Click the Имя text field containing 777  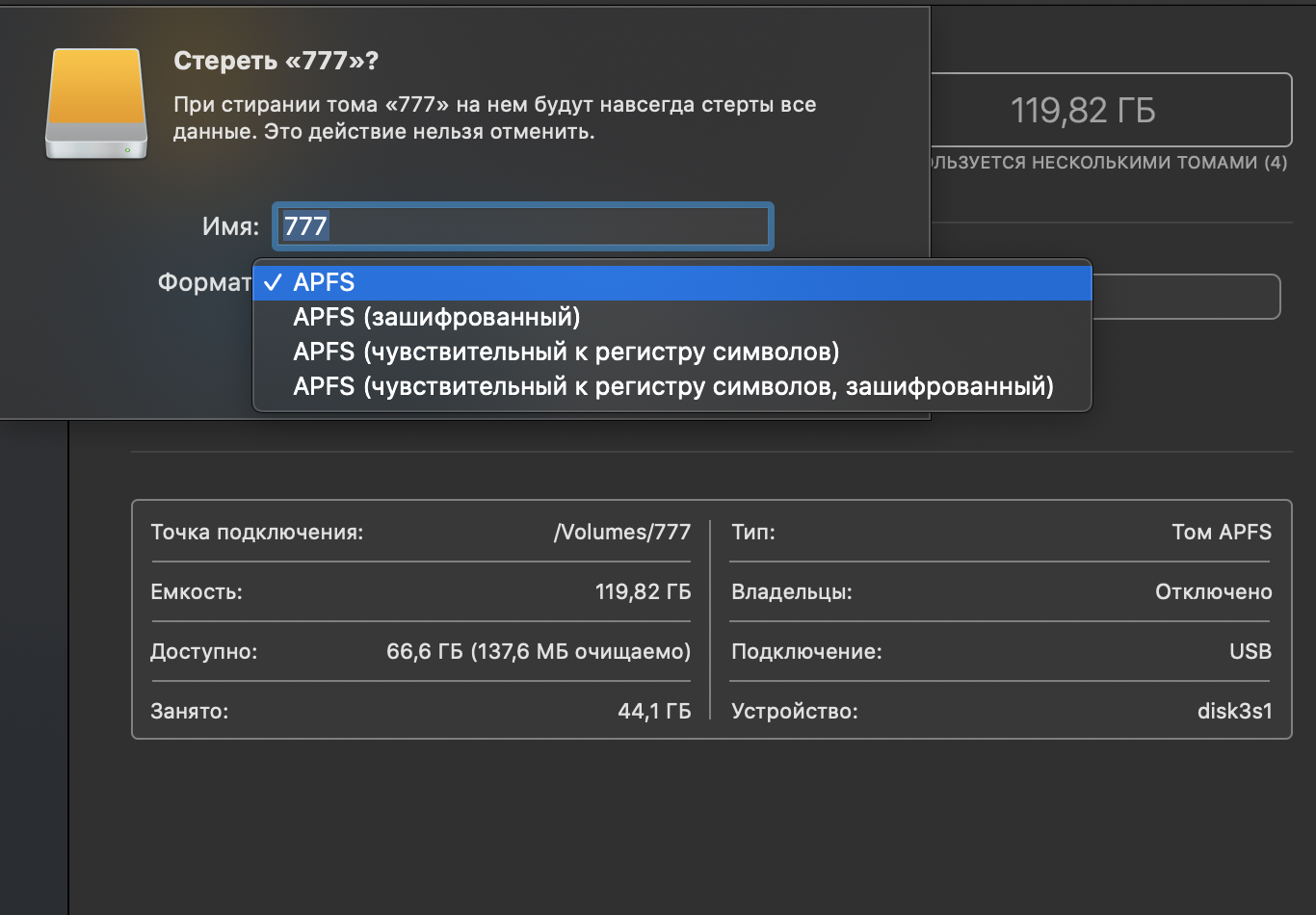(x=523, y=226)
